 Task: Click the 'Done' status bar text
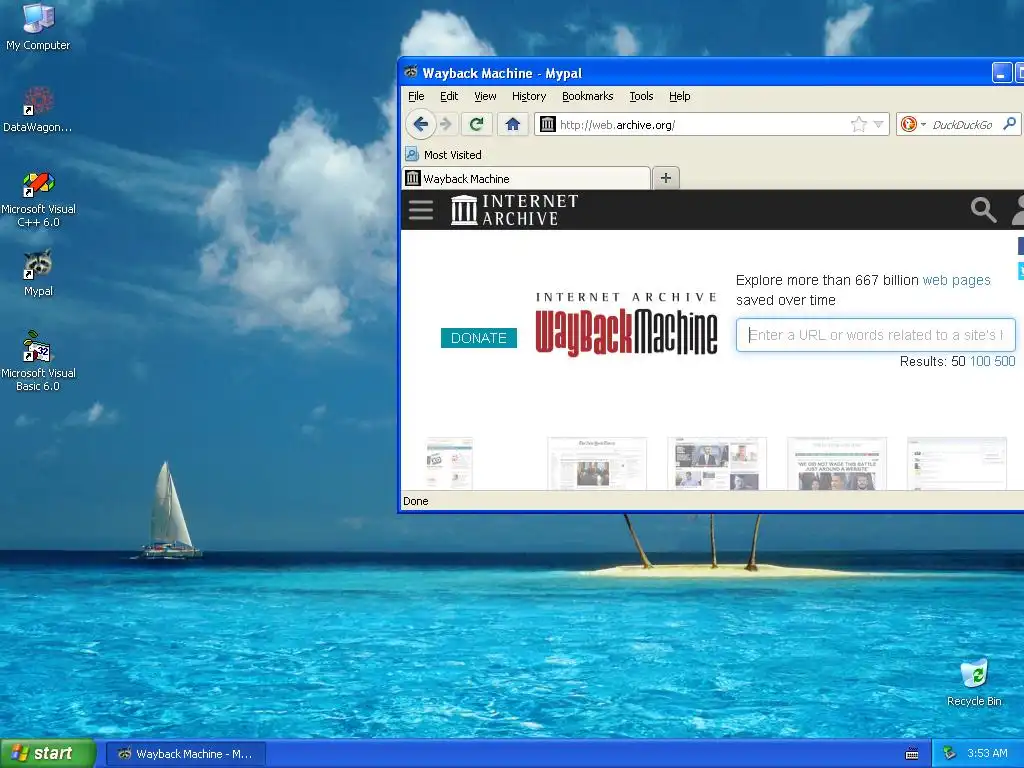415,501
